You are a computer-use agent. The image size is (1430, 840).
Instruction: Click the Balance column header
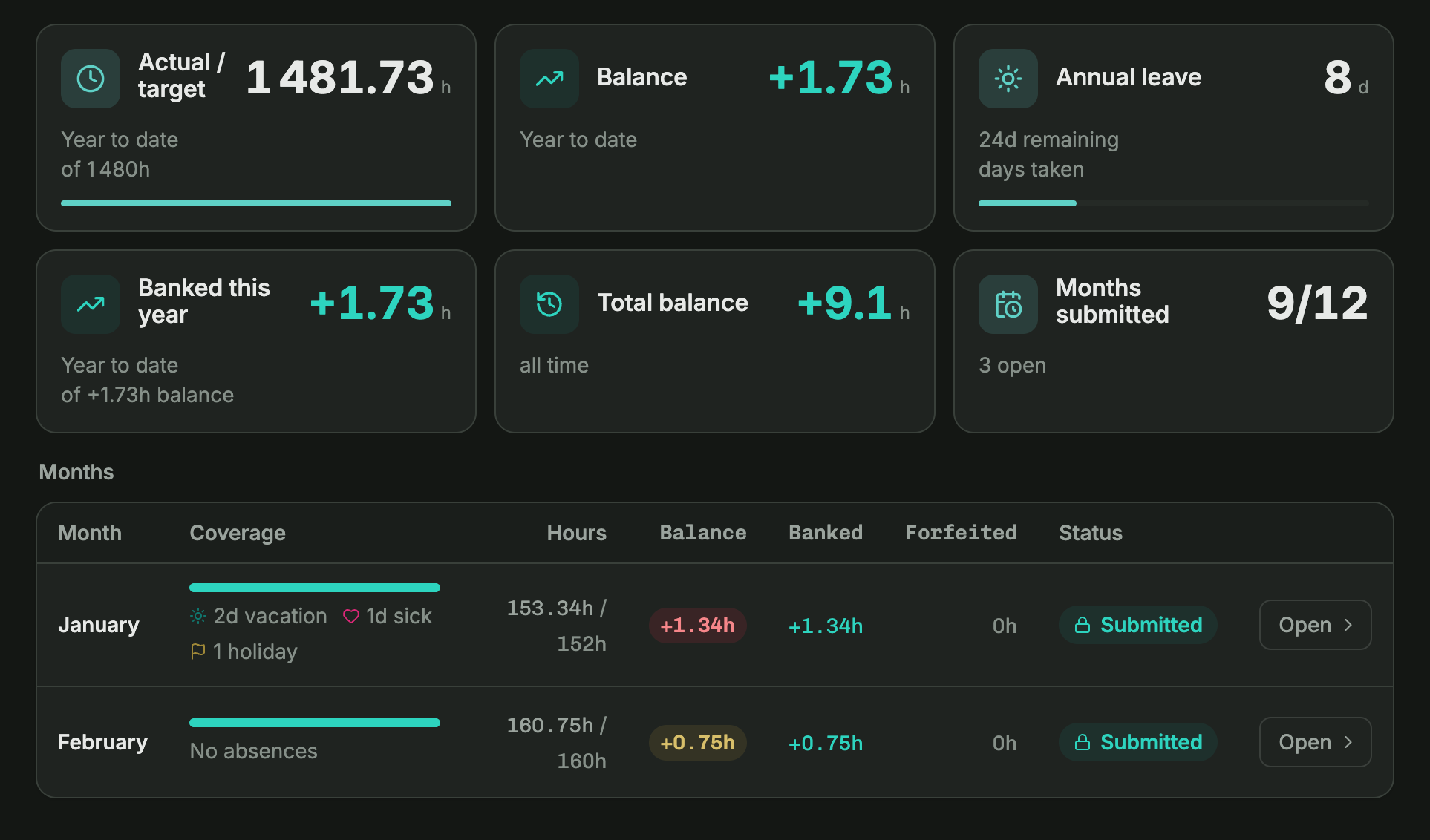click(x=703, y=533)
